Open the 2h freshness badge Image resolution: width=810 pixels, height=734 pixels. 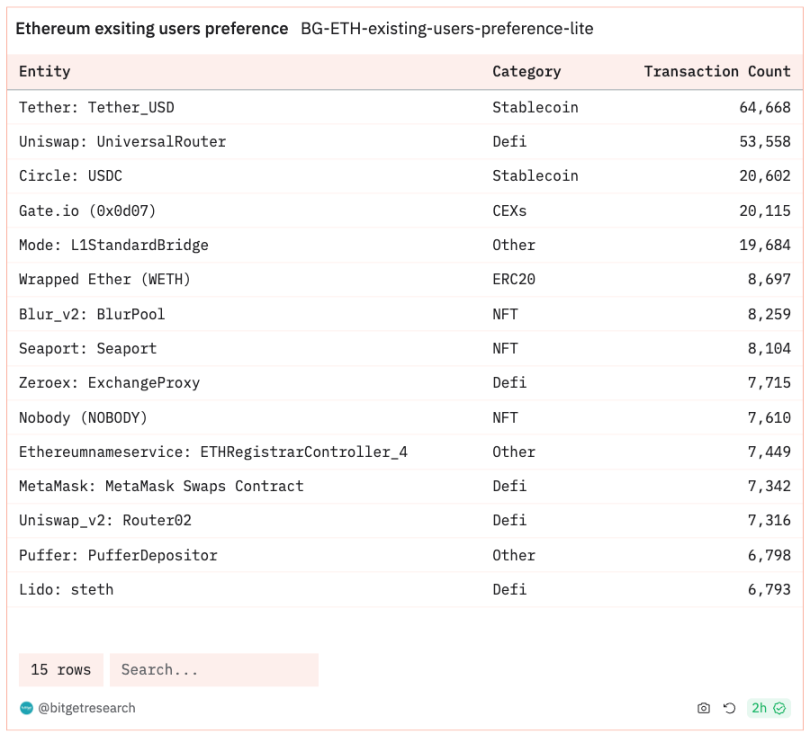point(769,708)
